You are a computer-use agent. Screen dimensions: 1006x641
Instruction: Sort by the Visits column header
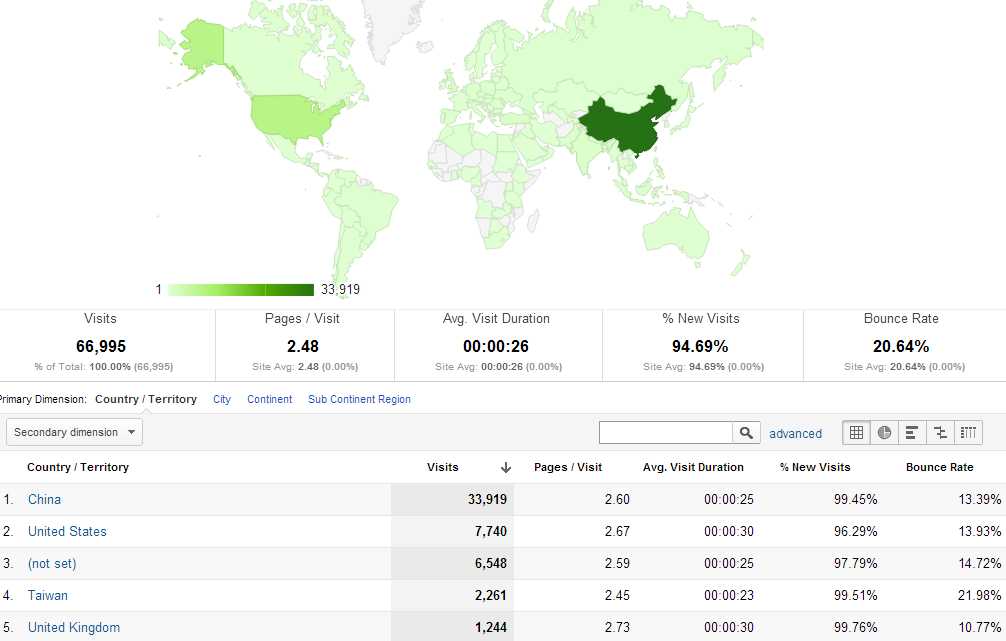click(443, 467)
